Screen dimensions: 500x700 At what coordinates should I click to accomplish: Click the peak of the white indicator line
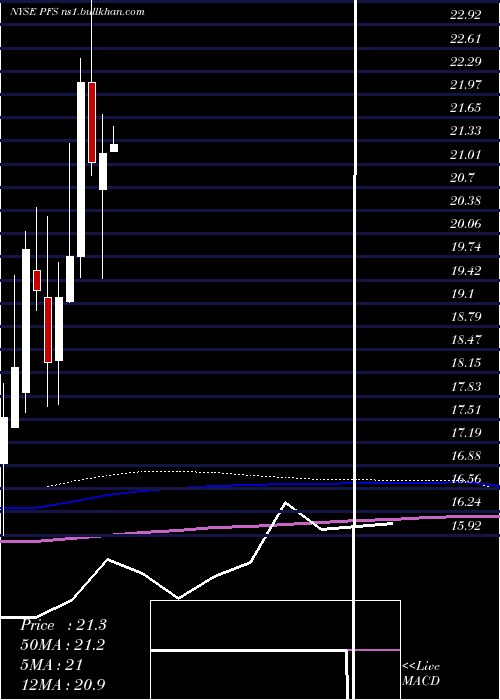click(285, 503)
